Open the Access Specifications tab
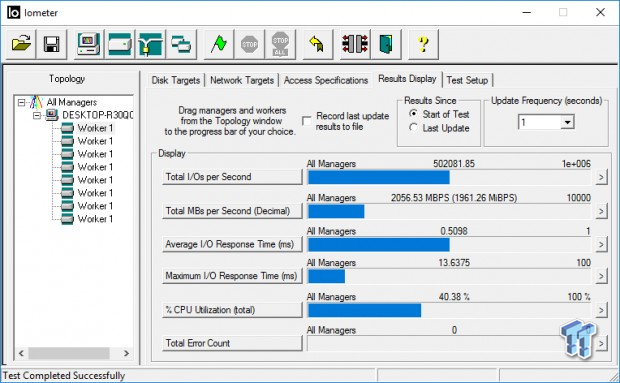This screenshot has height=383, width=620. click(325, 80)
